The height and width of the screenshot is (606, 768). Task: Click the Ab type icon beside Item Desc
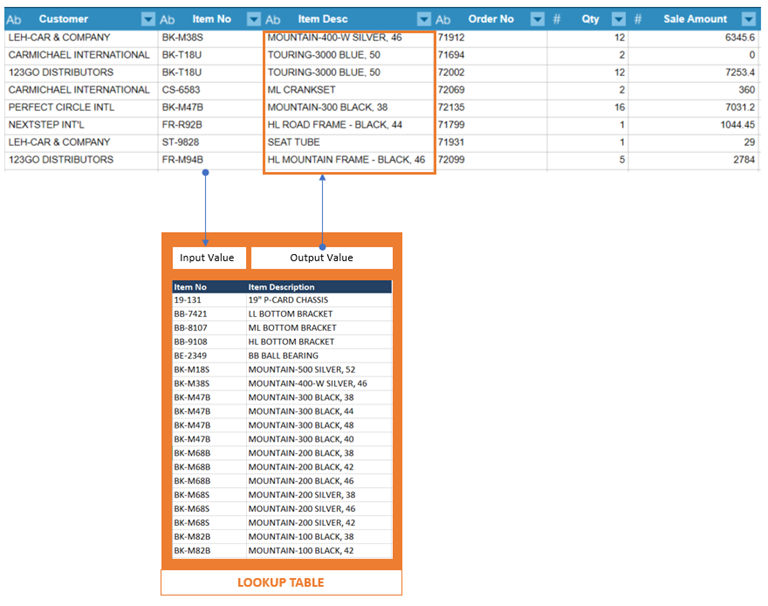[x=273, y=20]
